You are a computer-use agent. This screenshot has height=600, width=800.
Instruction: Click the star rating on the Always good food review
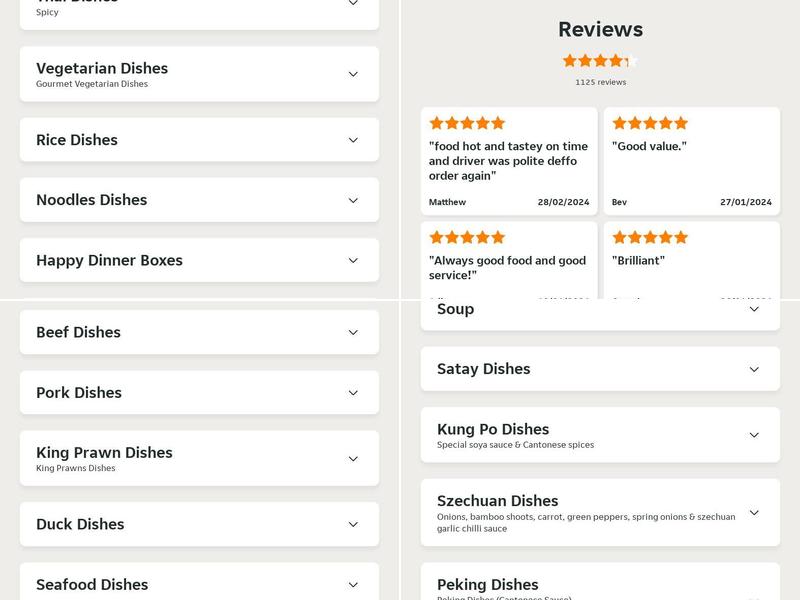tap(466, 237)
